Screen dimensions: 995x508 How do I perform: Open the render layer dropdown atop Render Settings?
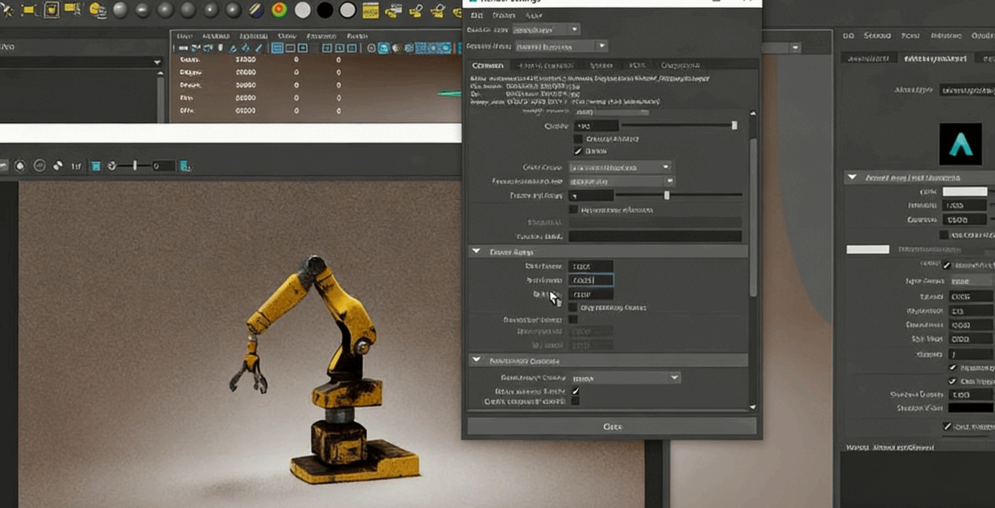tap(546, 29)
